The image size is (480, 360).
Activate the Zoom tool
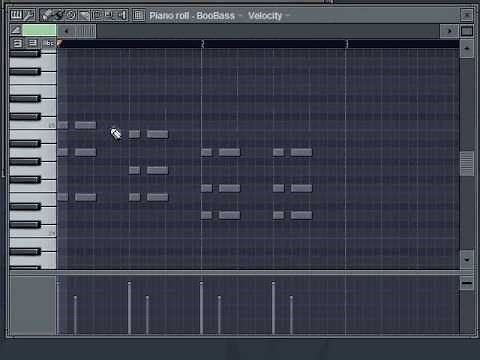(109, 15)
